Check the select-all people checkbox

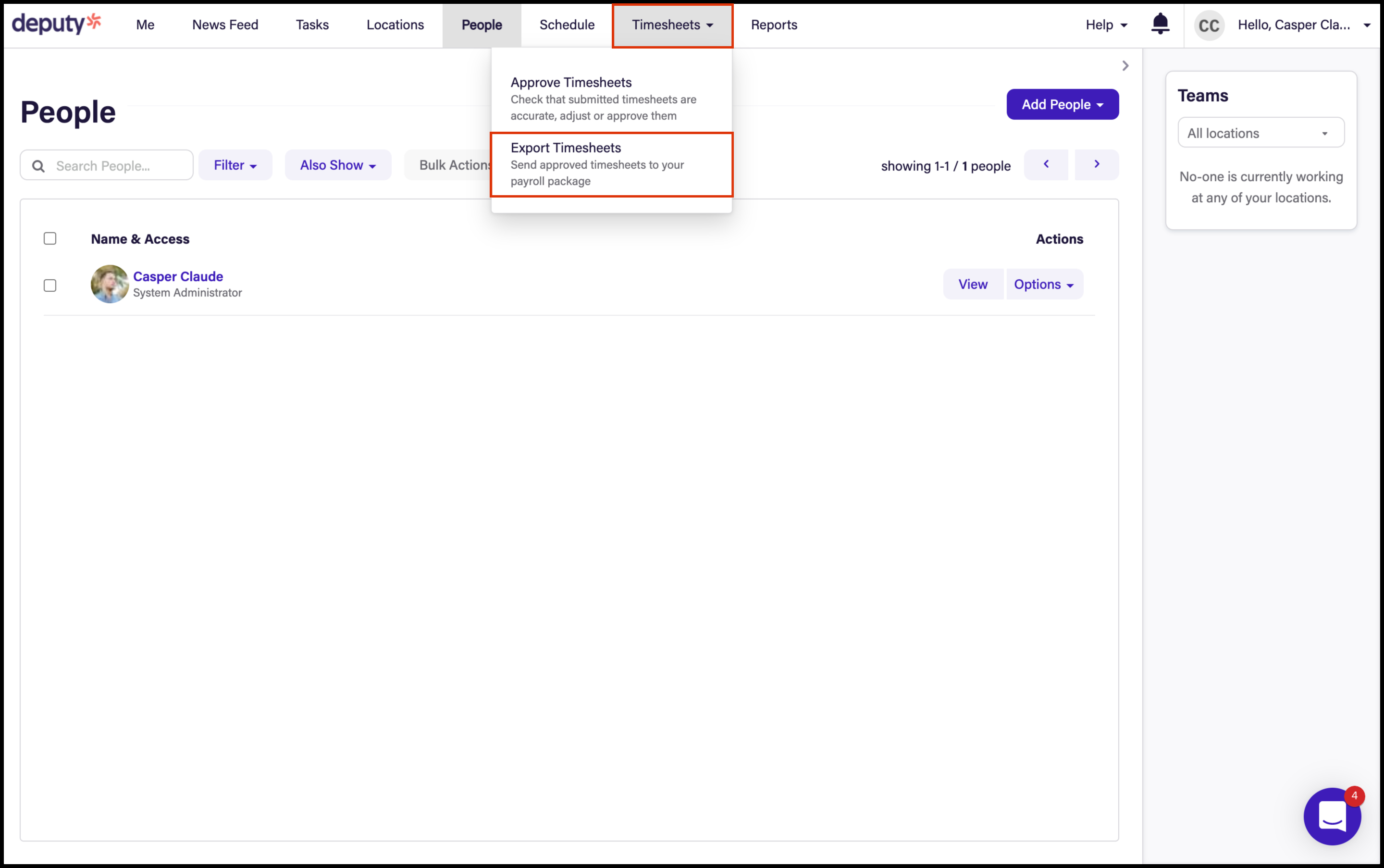click(50, 239)
